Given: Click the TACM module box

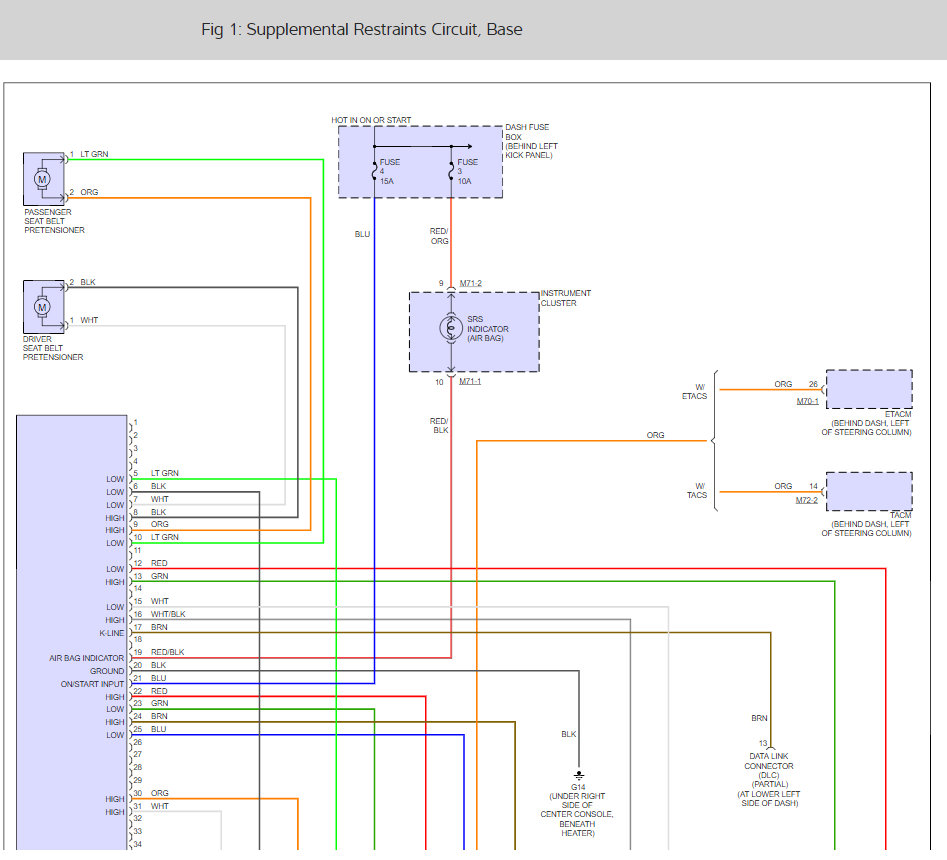Looking at the screenshot, I should coord(869,491).
